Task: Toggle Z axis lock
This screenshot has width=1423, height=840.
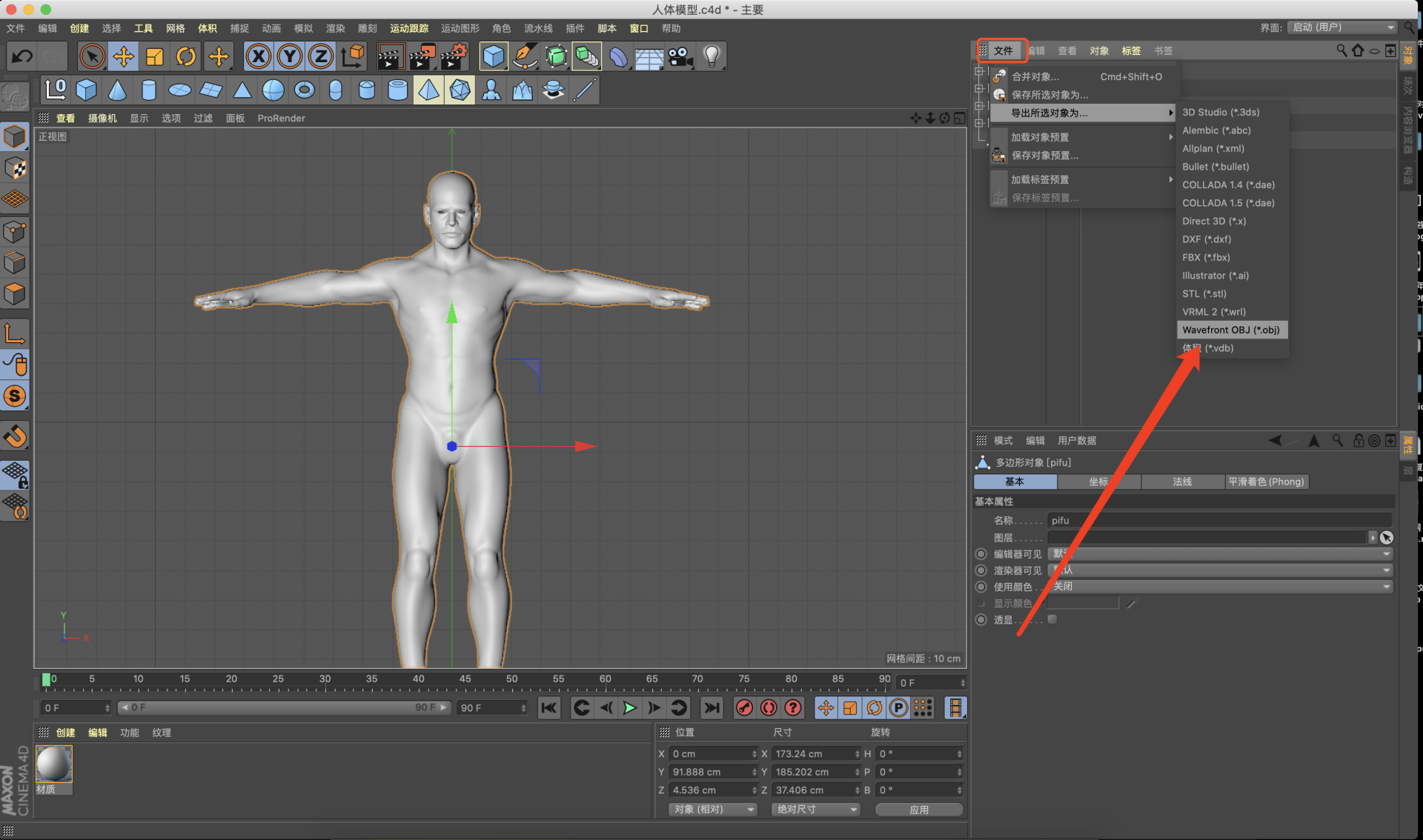Action: coord(321,56)
